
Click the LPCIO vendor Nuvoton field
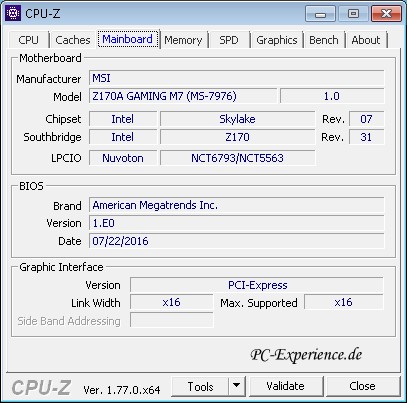tap(123, 158)
